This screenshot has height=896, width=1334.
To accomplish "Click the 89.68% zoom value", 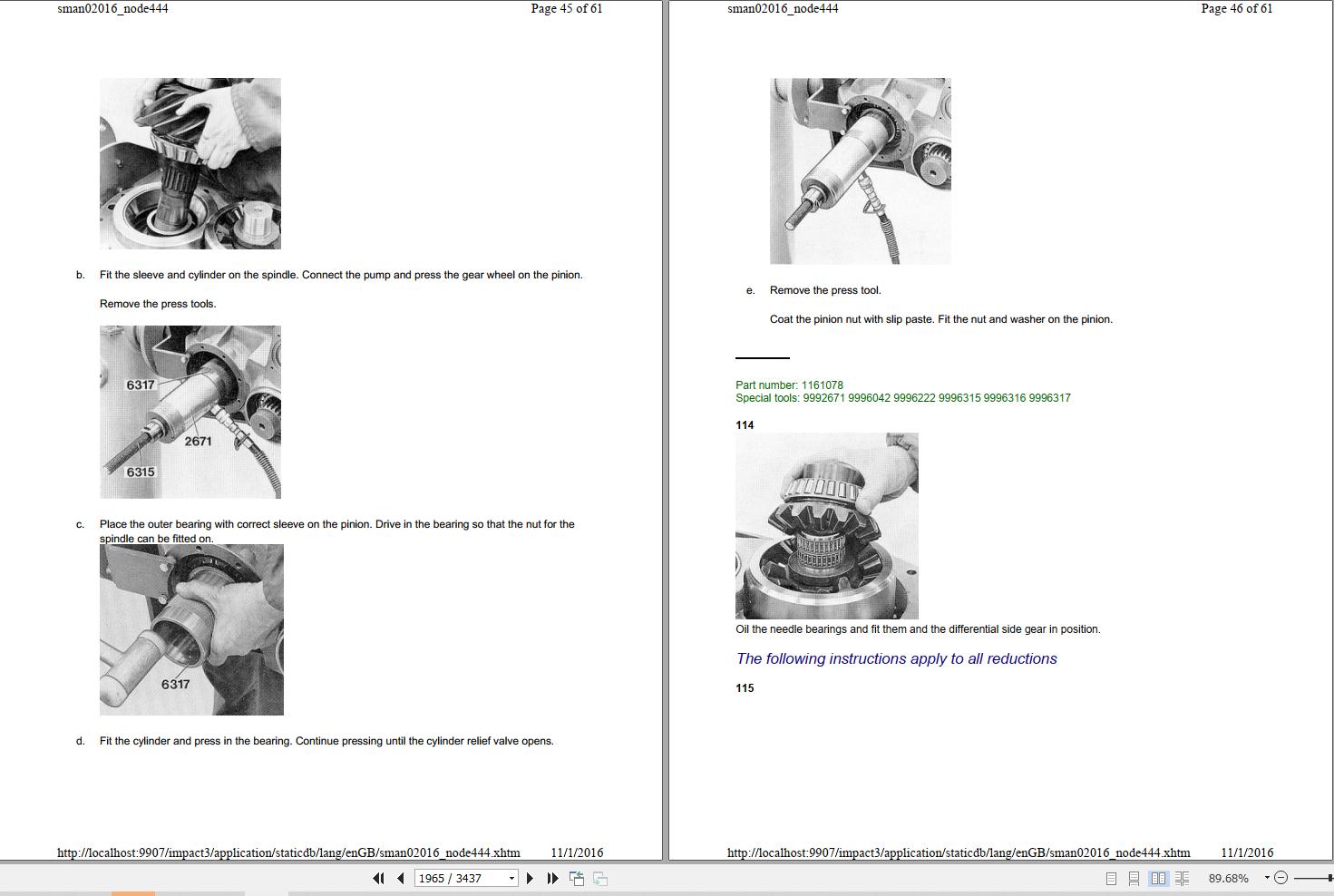I will pyautogui.click(x=1229, y=878).
